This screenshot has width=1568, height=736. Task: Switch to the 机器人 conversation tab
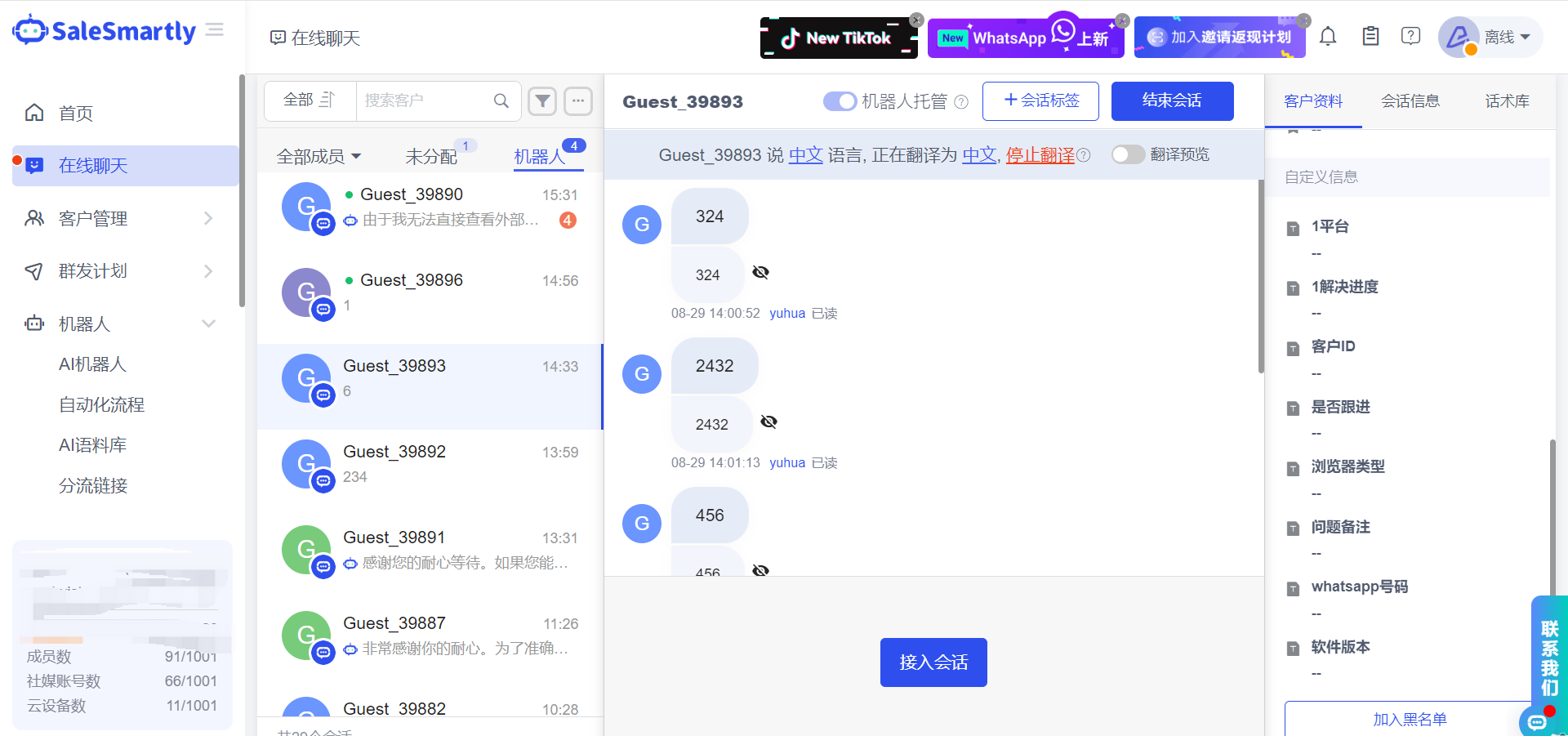click(541, 155)
